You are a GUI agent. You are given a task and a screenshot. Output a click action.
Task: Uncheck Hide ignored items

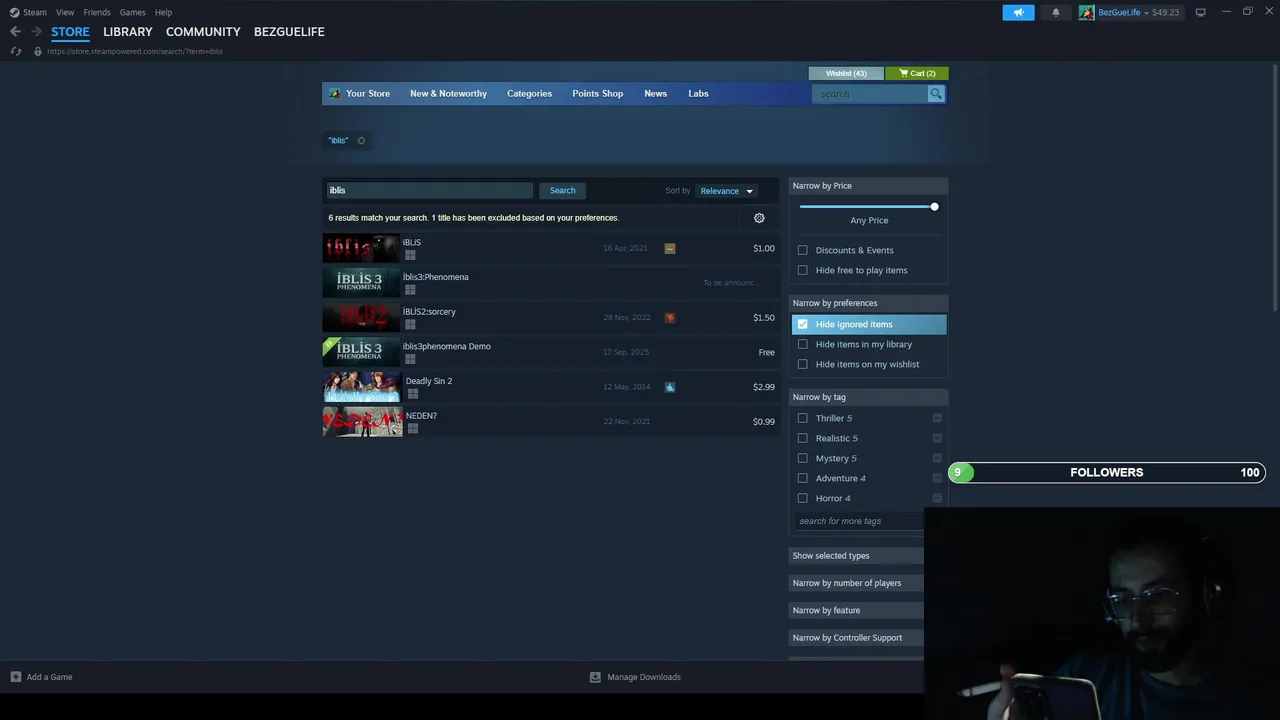[x=802, y=324]
